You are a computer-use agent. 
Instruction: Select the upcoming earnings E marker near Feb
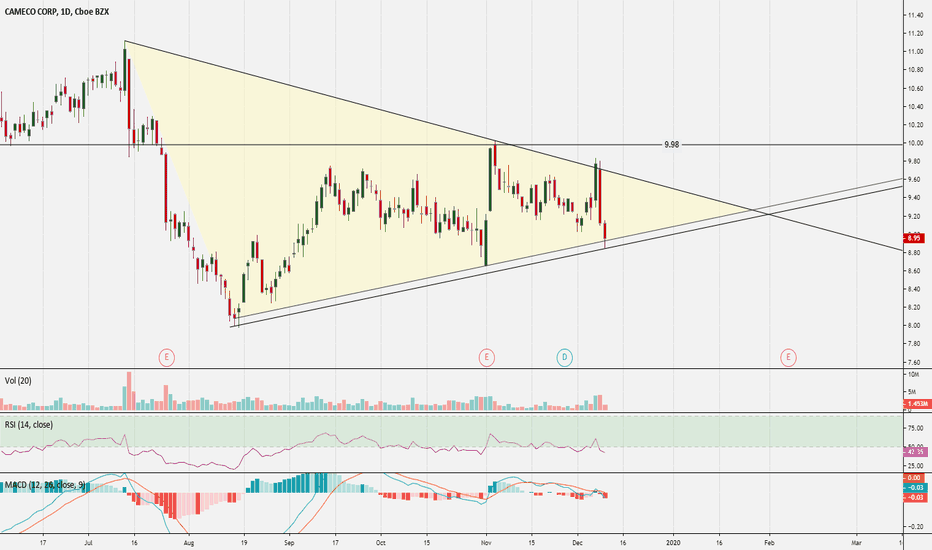(788, 357)
